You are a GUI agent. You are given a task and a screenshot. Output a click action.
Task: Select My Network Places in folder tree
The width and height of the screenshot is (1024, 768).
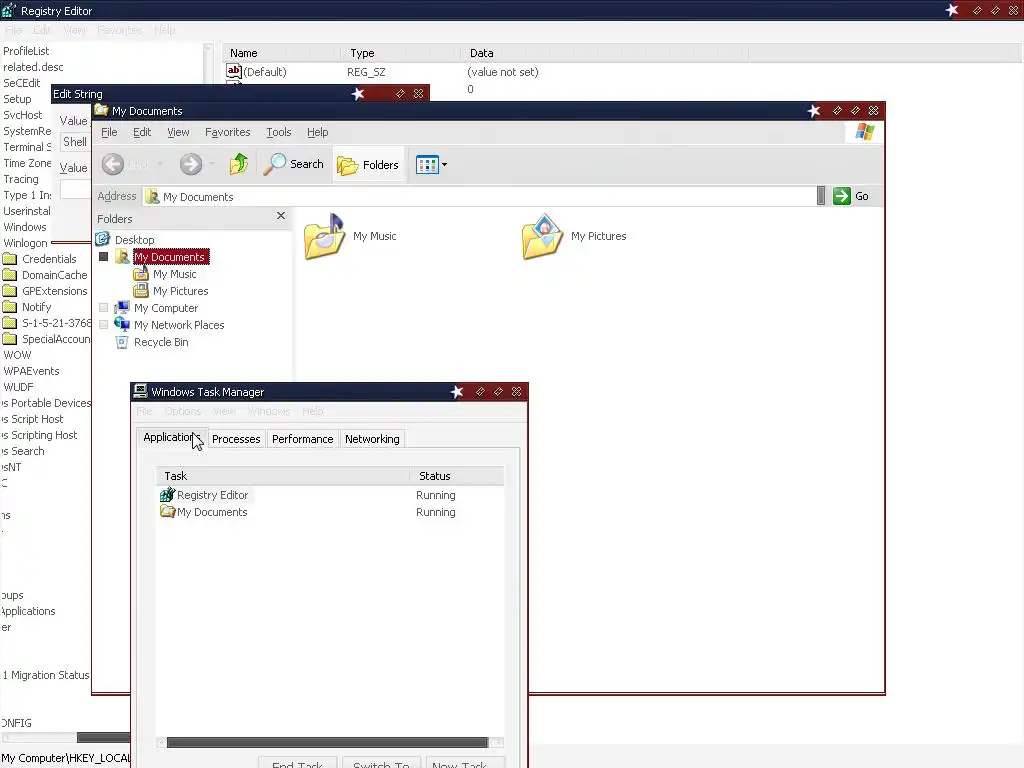[x=179, y=325]
